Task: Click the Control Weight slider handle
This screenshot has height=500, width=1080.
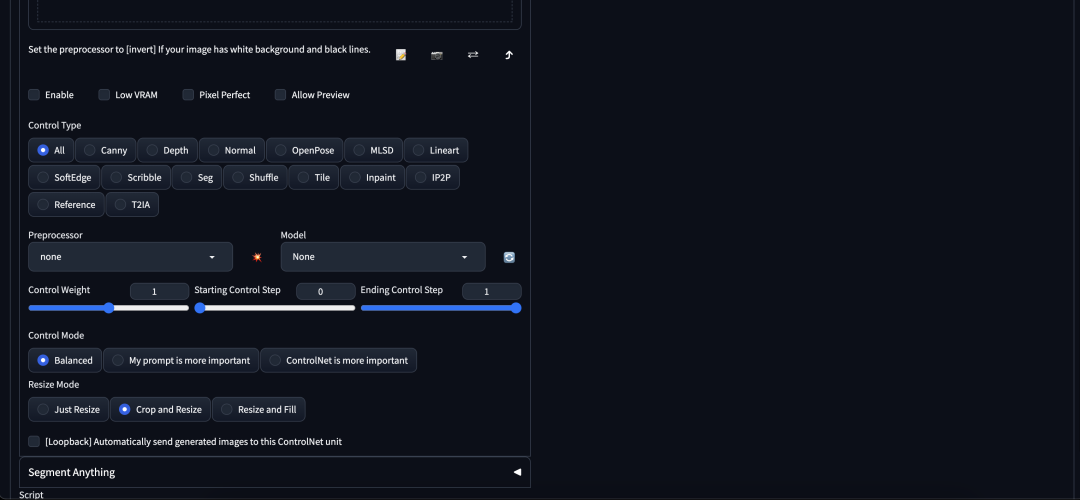Action: 108,308
